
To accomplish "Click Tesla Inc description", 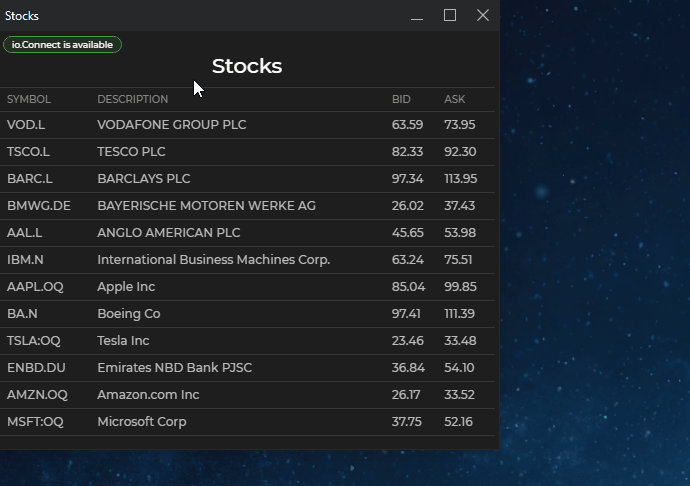I will 123,340.
